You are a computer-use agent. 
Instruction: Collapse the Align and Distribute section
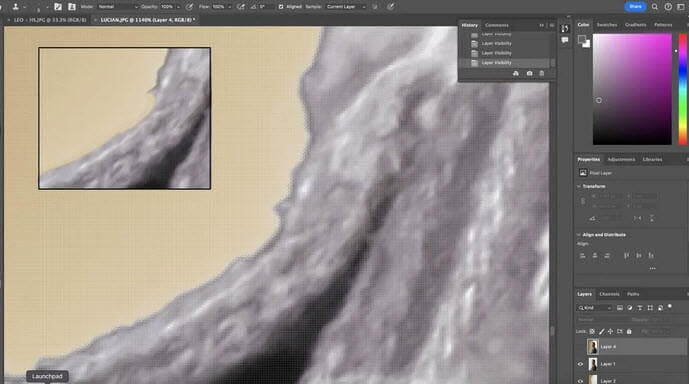(x=579, y=235)
